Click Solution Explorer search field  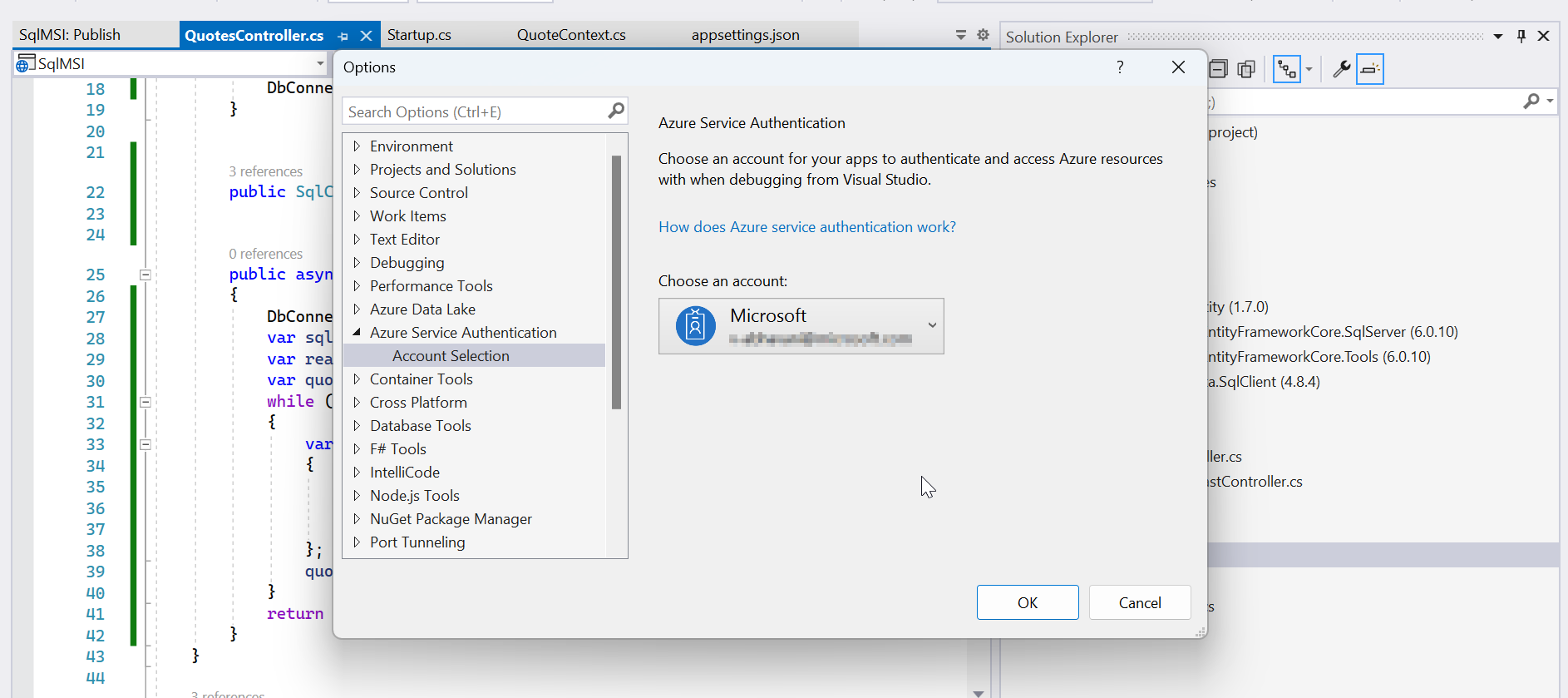pyautogui.click(x=1363, y=101)
